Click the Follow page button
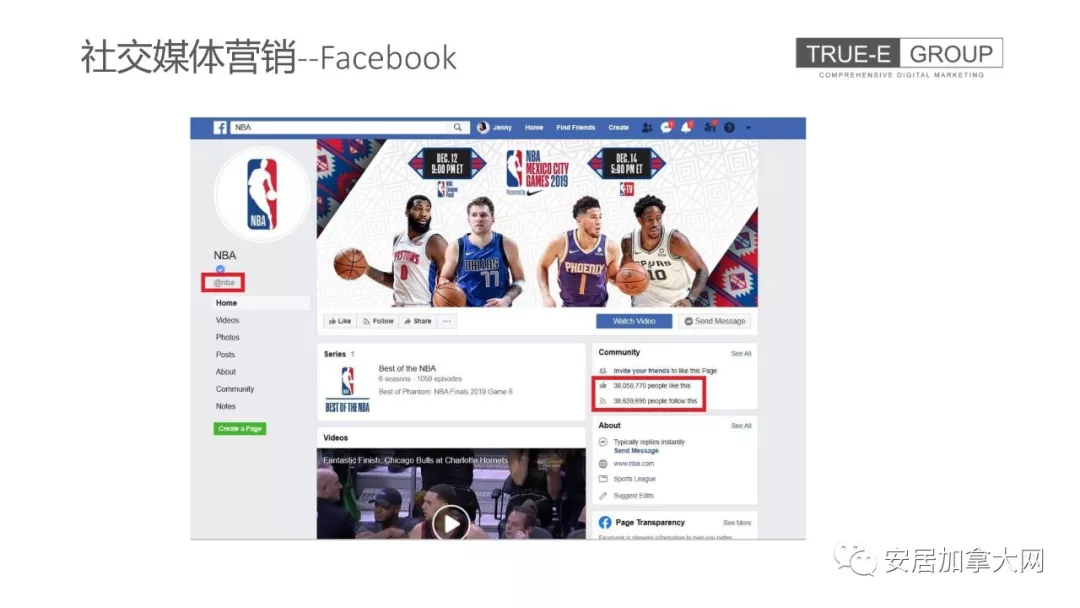Viewport: 1080px width, 608px height. (x=378, y=321)
